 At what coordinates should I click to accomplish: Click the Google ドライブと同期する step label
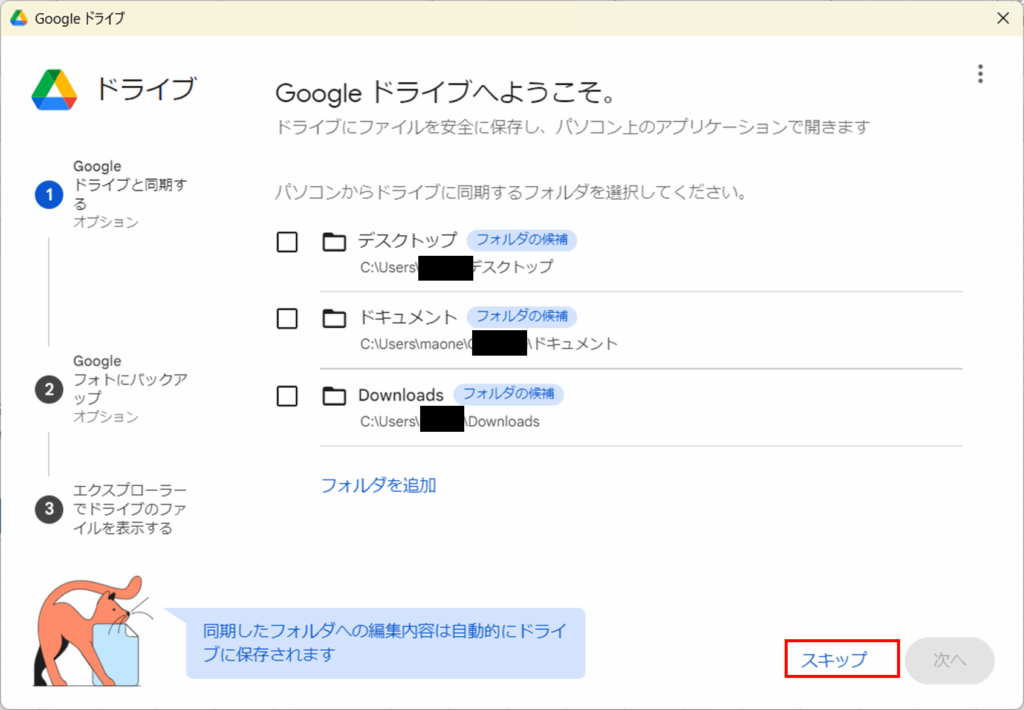pyautogui.click(x=129, y=185)
